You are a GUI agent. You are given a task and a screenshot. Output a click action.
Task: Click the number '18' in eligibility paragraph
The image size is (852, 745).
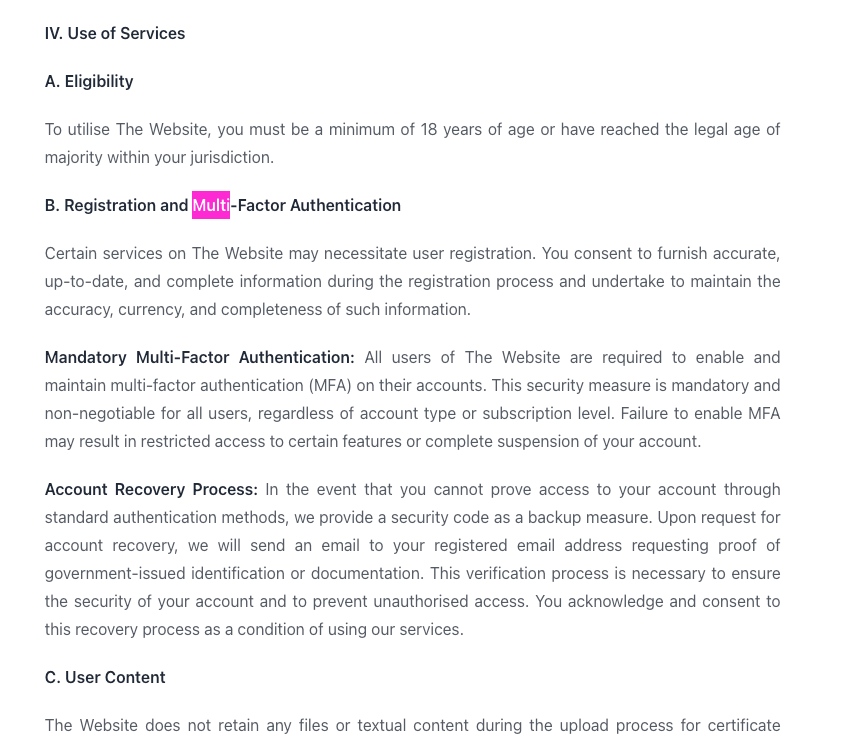coord(429,129)
